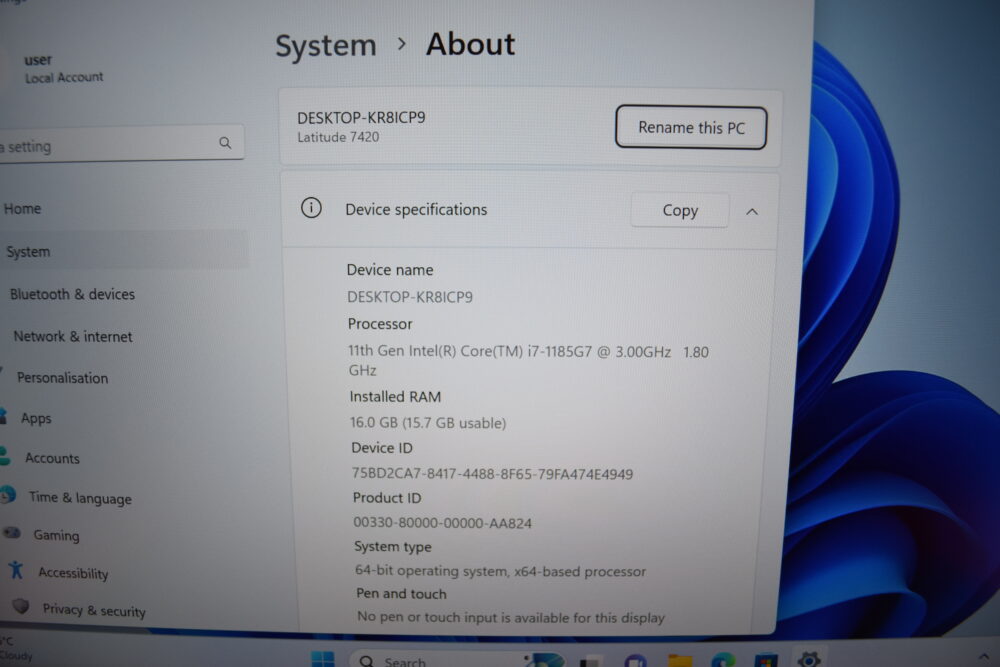Copy the device specifications
Screen dimensions: 1000x667
tap(680, 210)
